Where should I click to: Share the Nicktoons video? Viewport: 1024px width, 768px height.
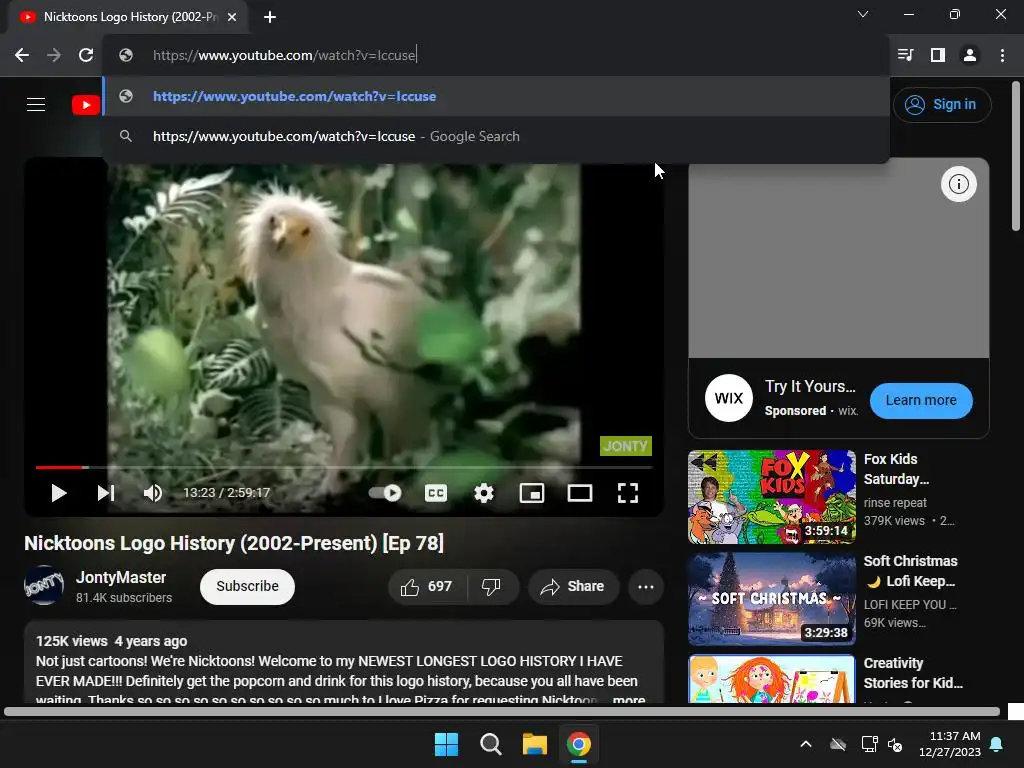click(x=573, y=586)
